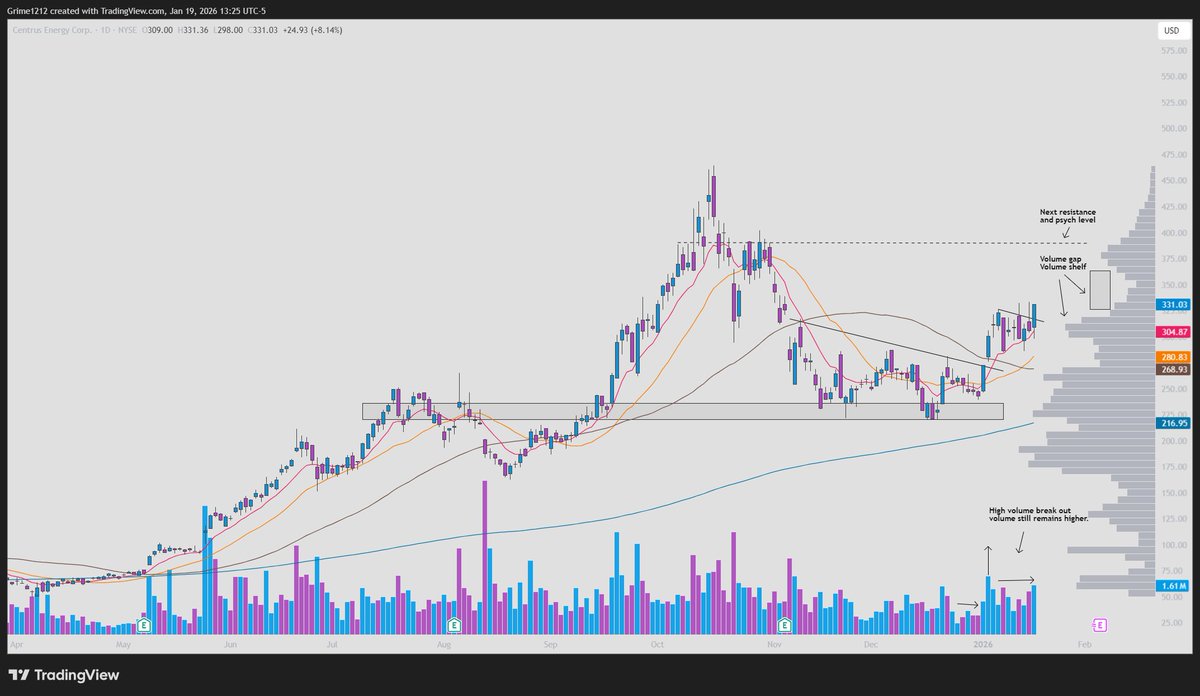The width and height of the screenshot is (1200, 696).
Task: Click the Dec label on the time axis
Action: [869, 647]
